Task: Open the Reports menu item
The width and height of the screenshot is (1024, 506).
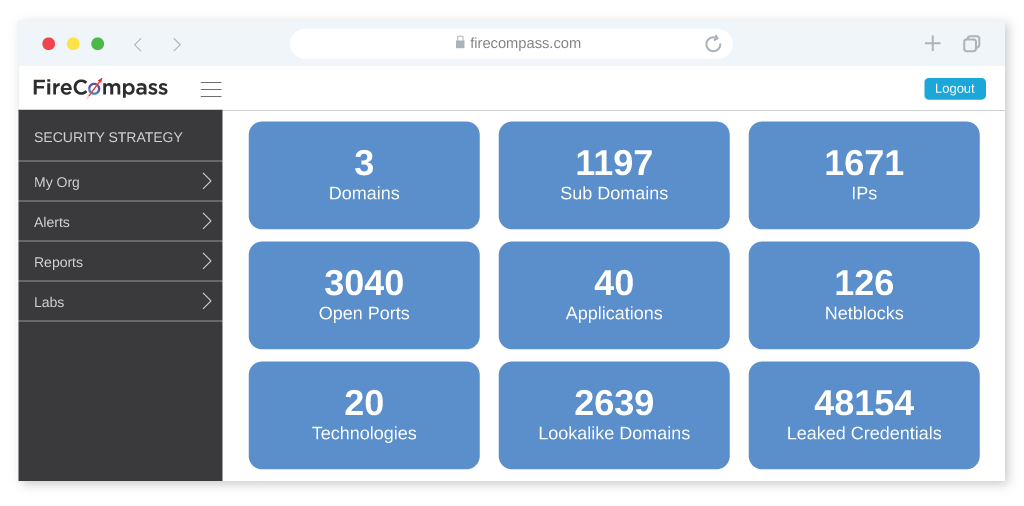Action: pyautogui.click(x=120, y=262)
